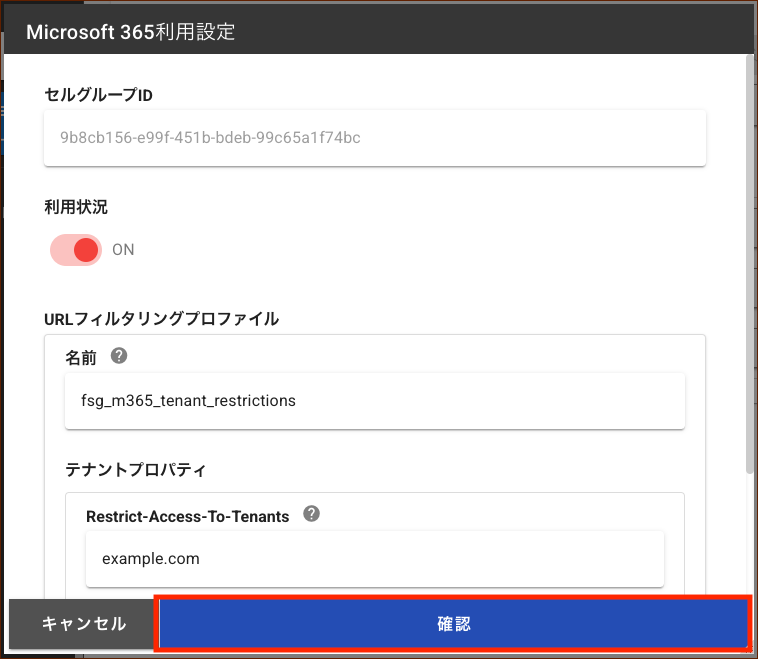Image resolution: width=758 pixels, height=659 pixels.
Task: Click the セルグループID label
Action: (x=99, y=95)
